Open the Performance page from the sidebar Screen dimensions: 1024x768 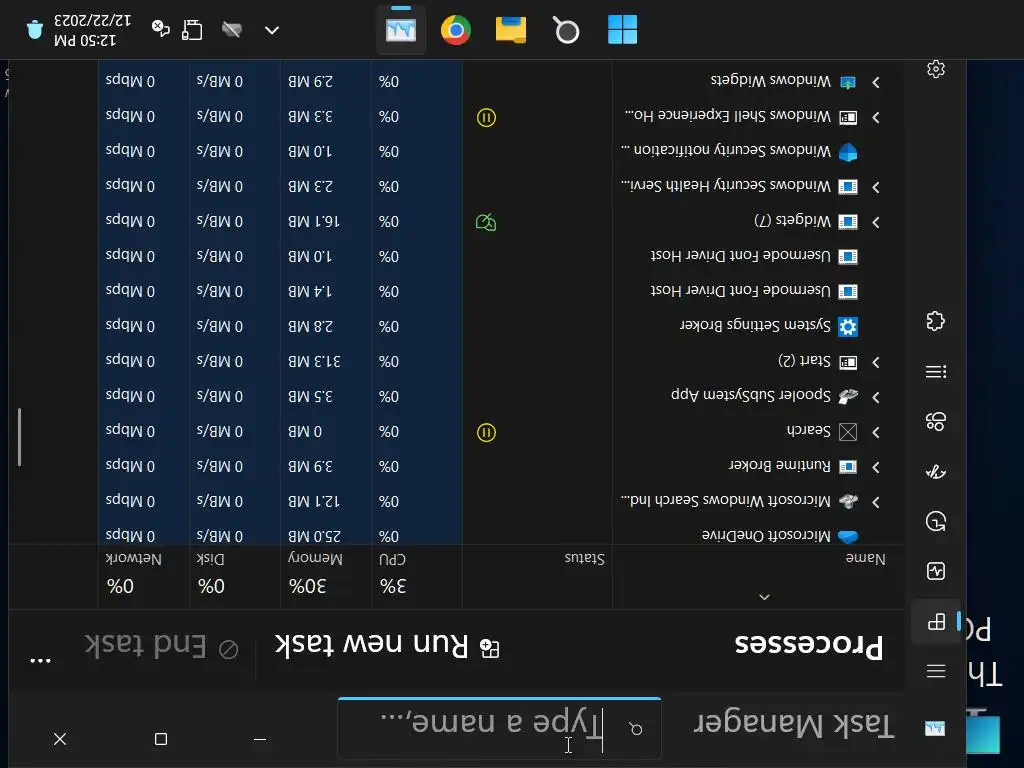[936, 571]
